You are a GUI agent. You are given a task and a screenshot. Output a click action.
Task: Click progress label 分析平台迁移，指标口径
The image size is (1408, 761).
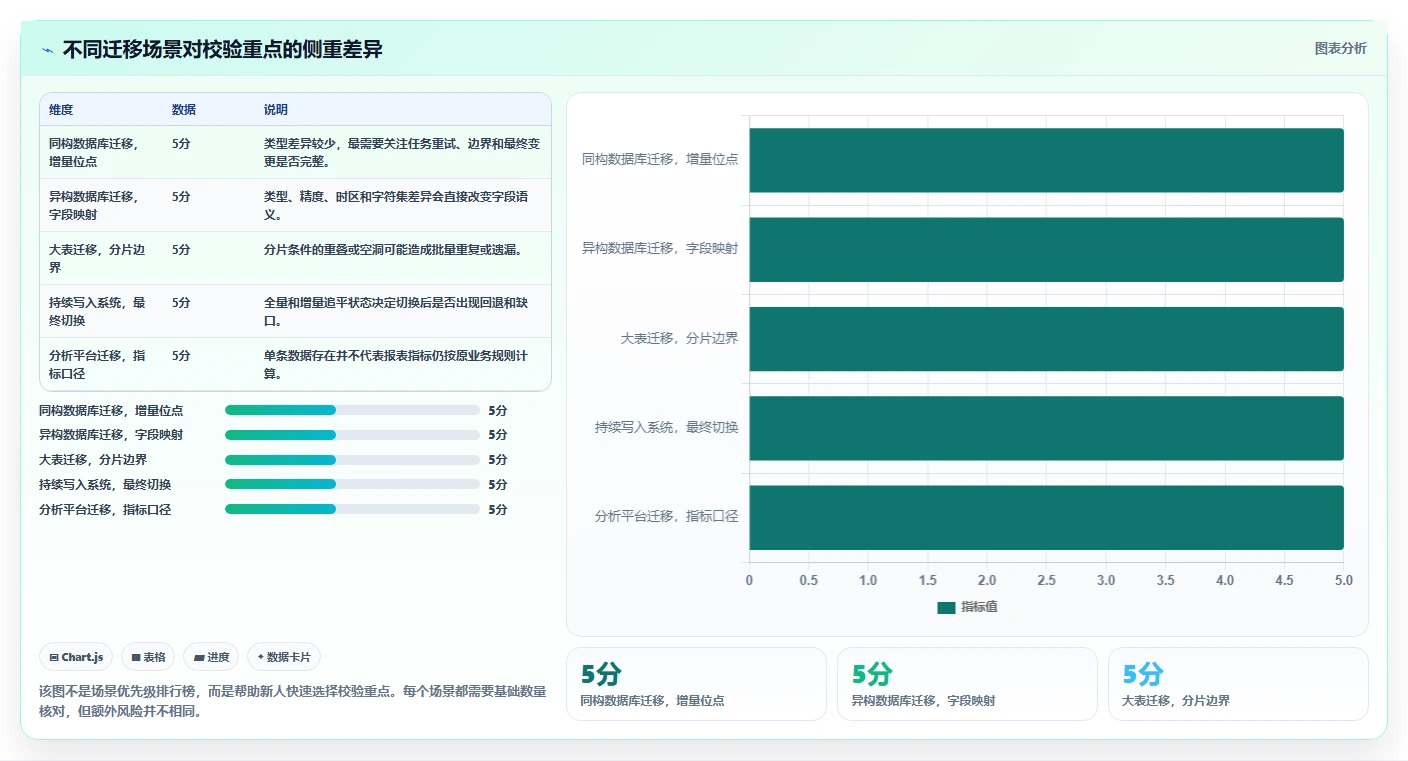pyautogui.click(x=105, y=509)
